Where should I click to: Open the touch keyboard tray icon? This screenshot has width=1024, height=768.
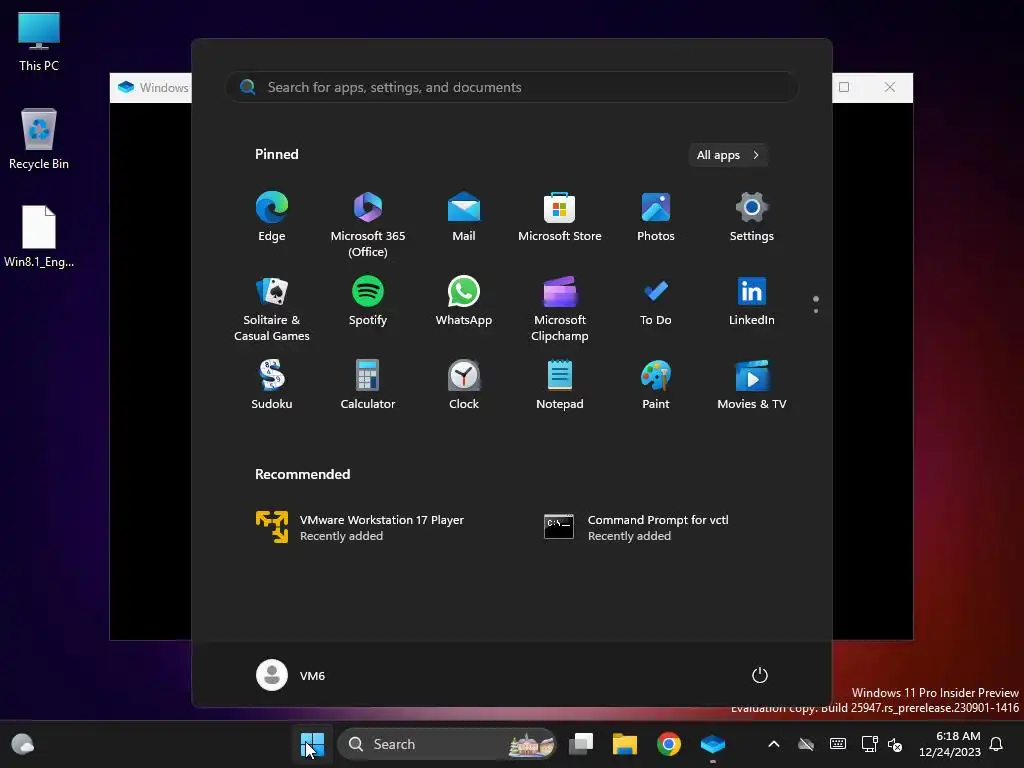838,744
